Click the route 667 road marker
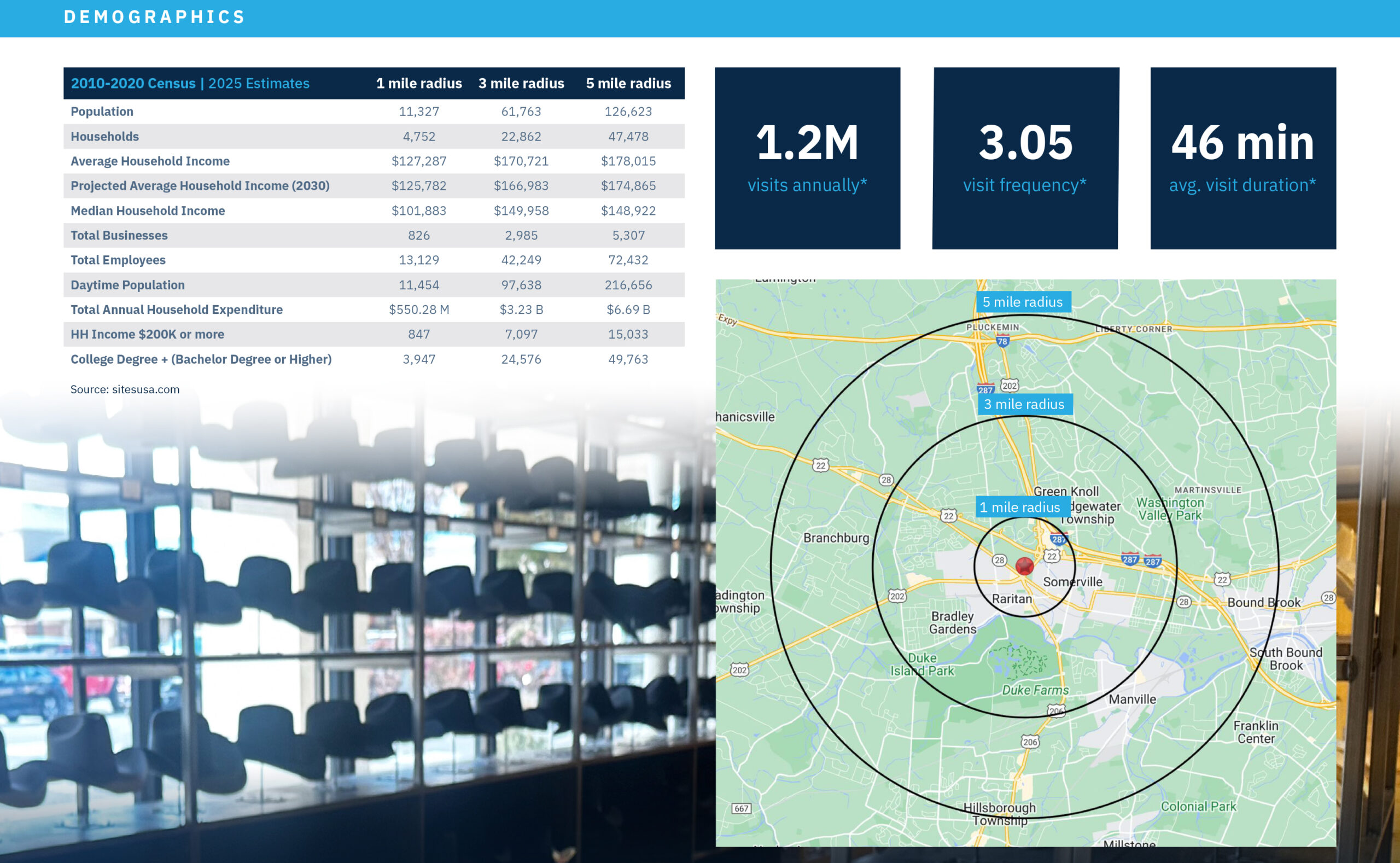 [742, 808]
